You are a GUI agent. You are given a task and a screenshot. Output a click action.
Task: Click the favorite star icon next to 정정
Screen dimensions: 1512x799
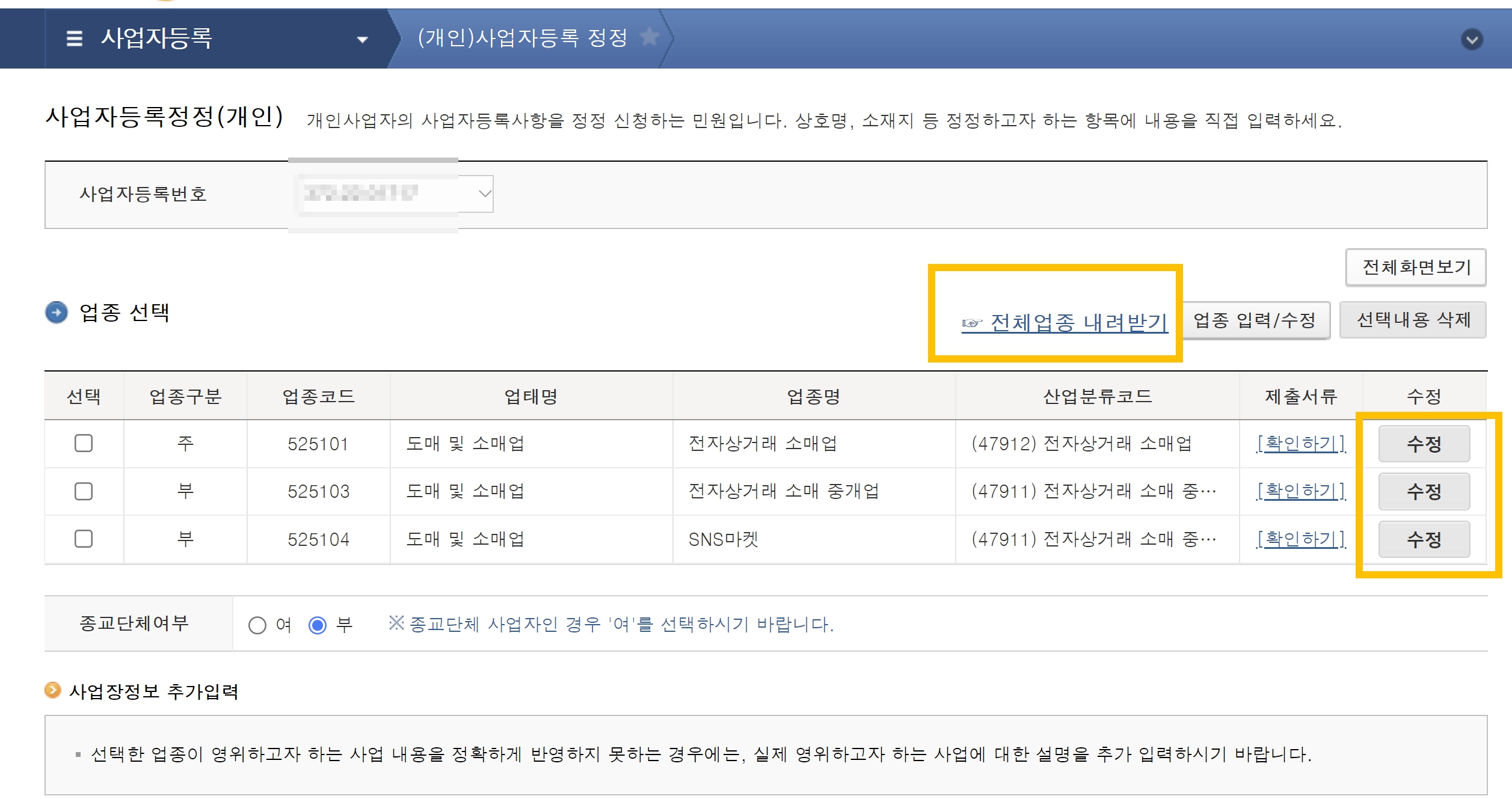(x=650, y=37)
